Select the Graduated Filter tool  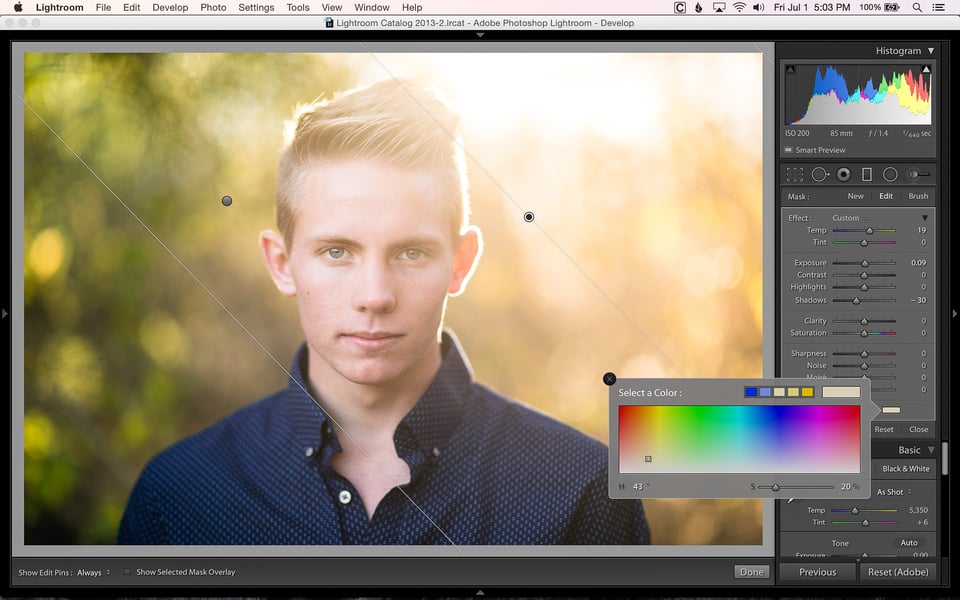[x=866, y=175]
